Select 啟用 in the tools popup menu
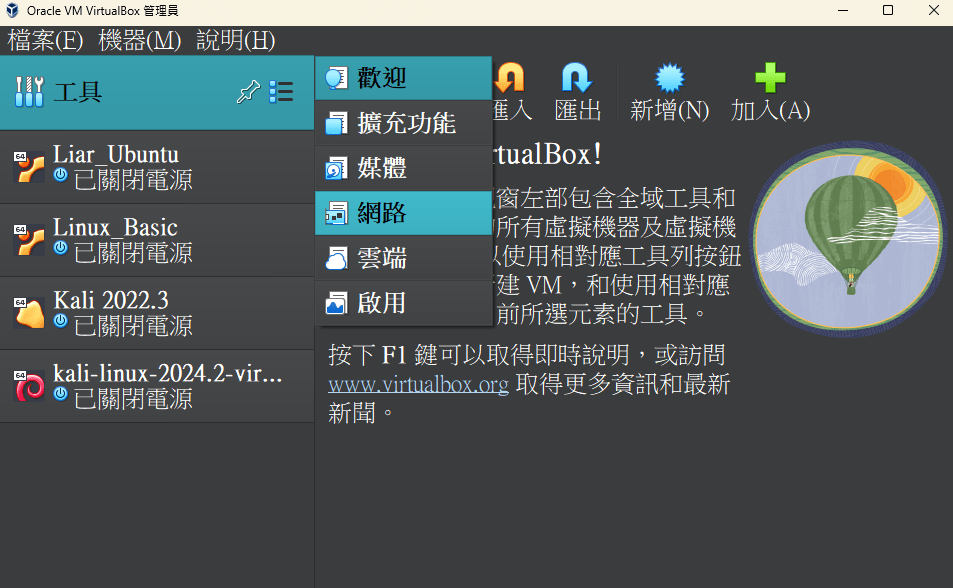The height and width of the screenshot is (588, 953). (404, 303)
